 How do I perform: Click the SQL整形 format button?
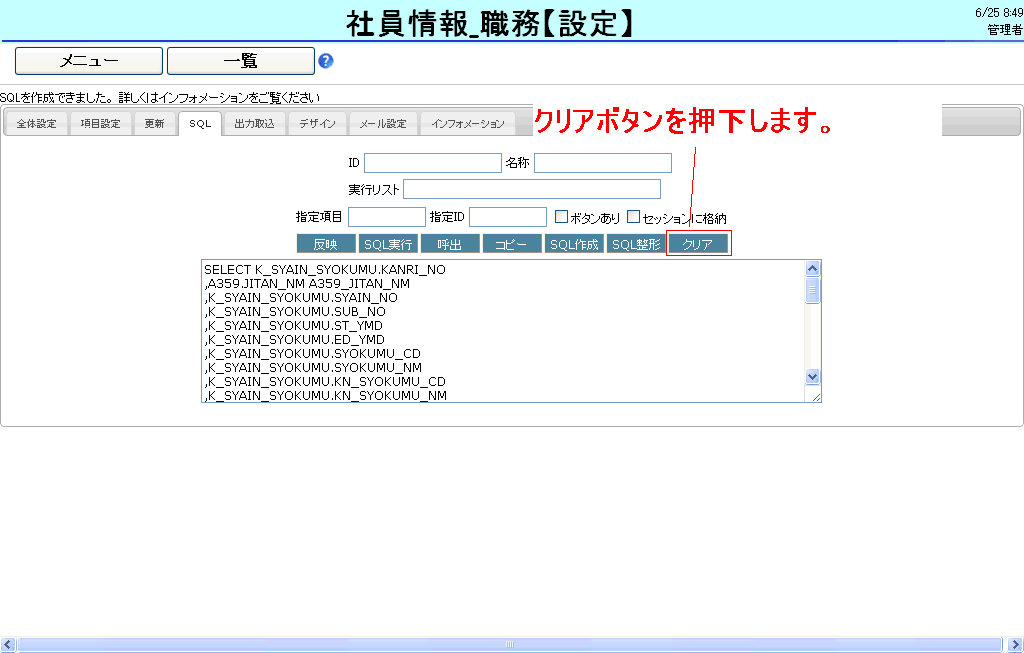tap(636, 244)
